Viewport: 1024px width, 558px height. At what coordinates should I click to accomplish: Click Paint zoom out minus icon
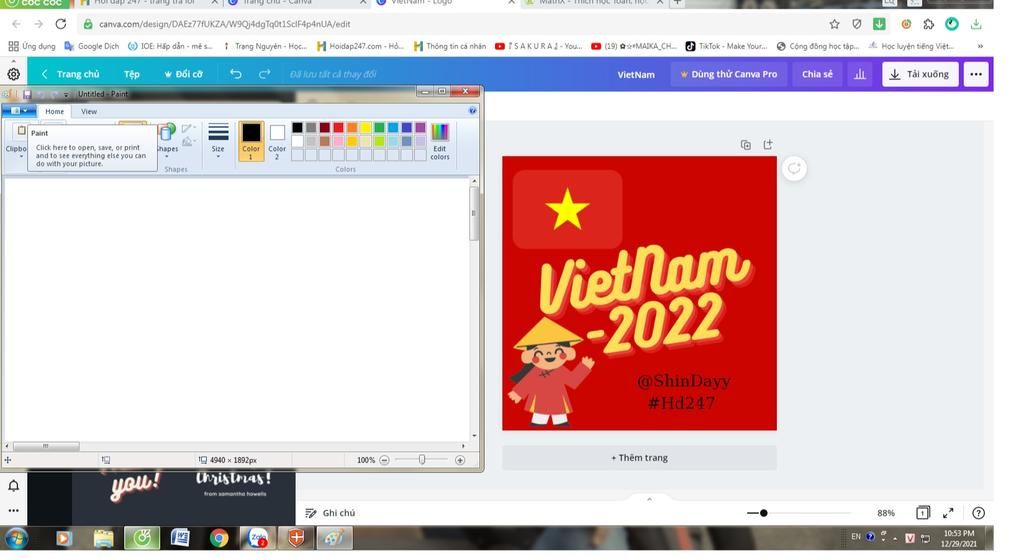point(385,460)
